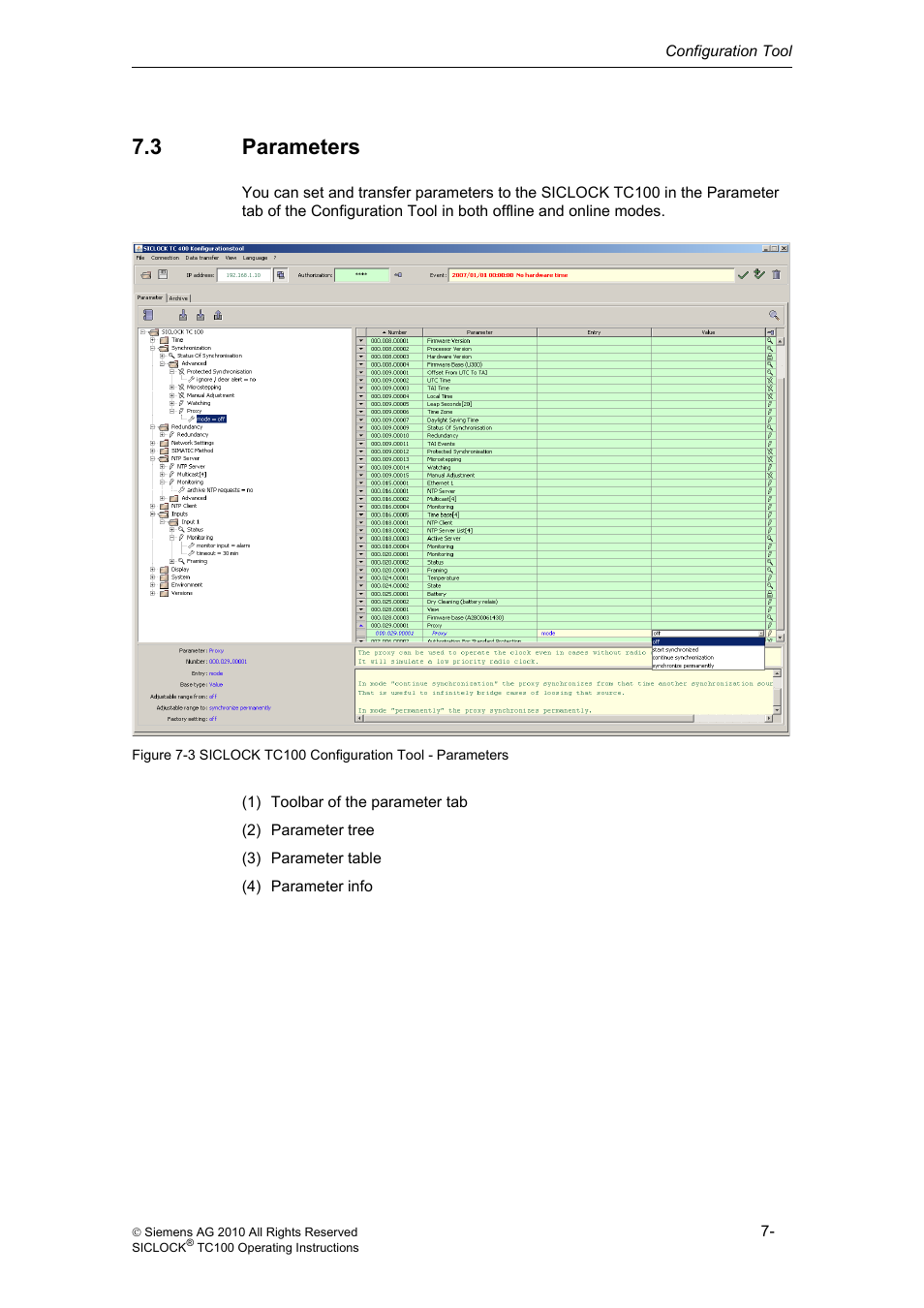
Task: Sort by the Number column header
Action: pyautogui.click(x=395, y=332)
